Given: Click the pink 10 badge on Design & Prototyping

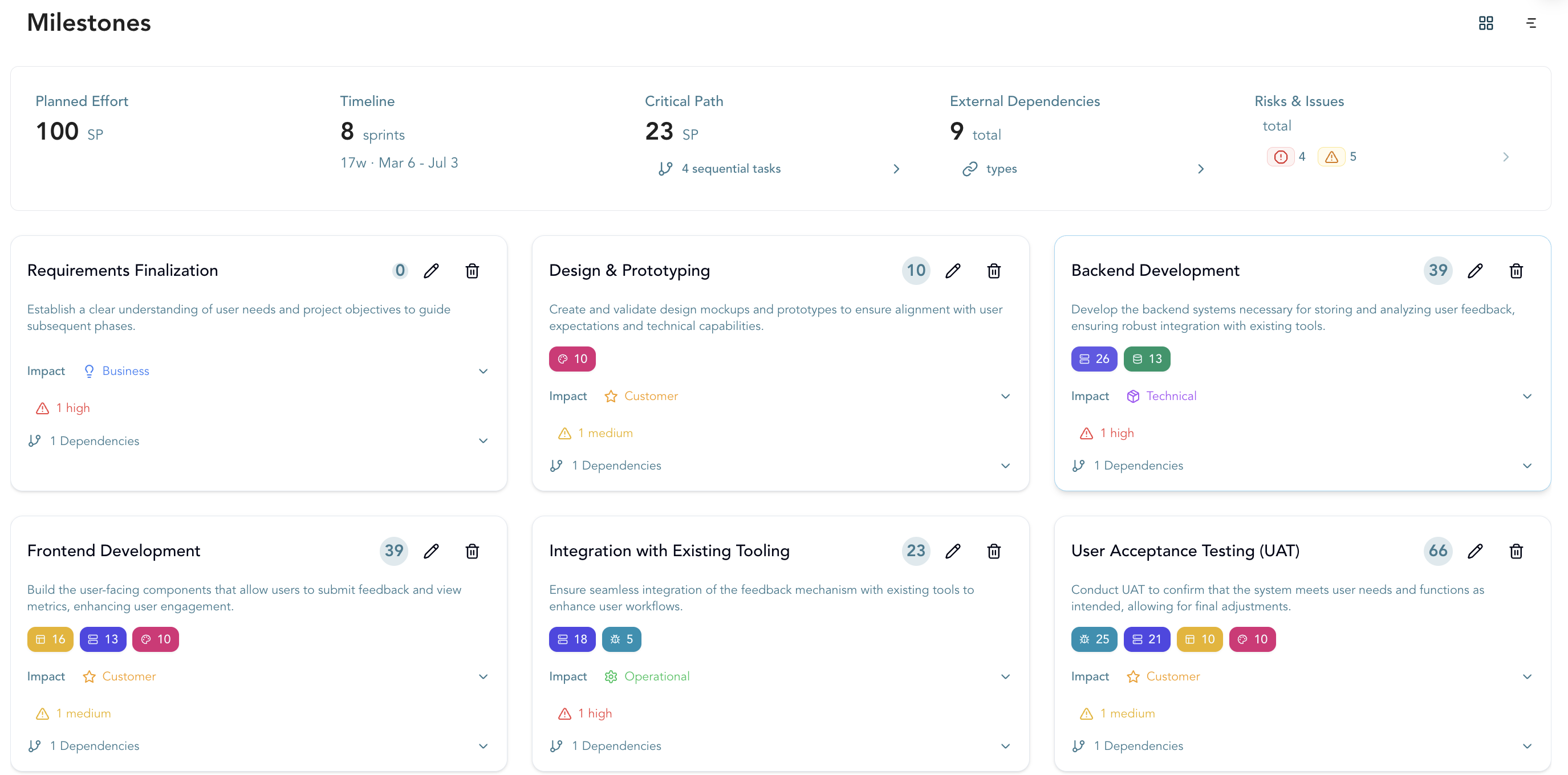Looking at the screenshot, I should [572, 358].
